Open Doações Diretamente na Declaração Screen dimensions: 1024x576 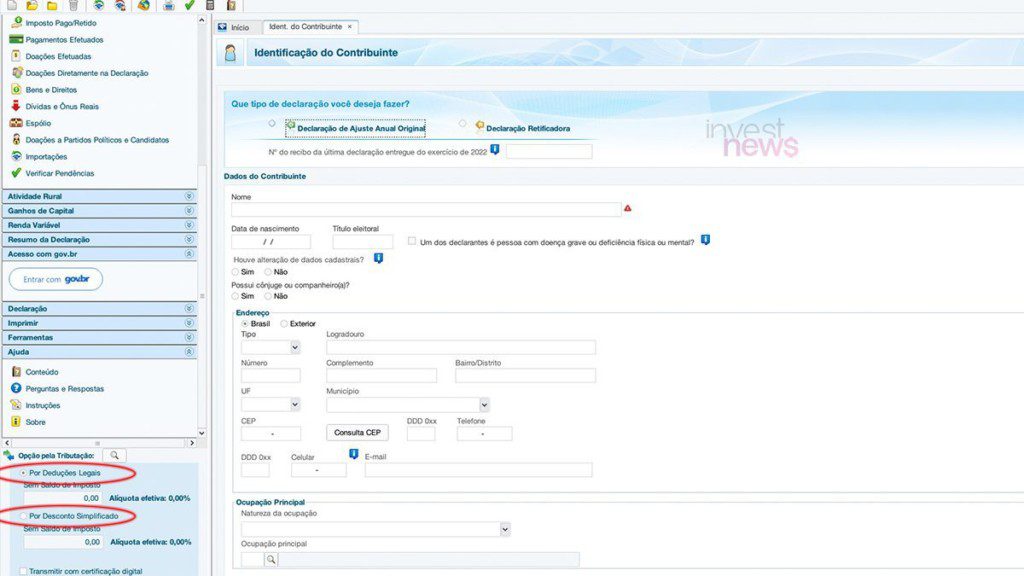pyautogui.click(x=86, y=73)
